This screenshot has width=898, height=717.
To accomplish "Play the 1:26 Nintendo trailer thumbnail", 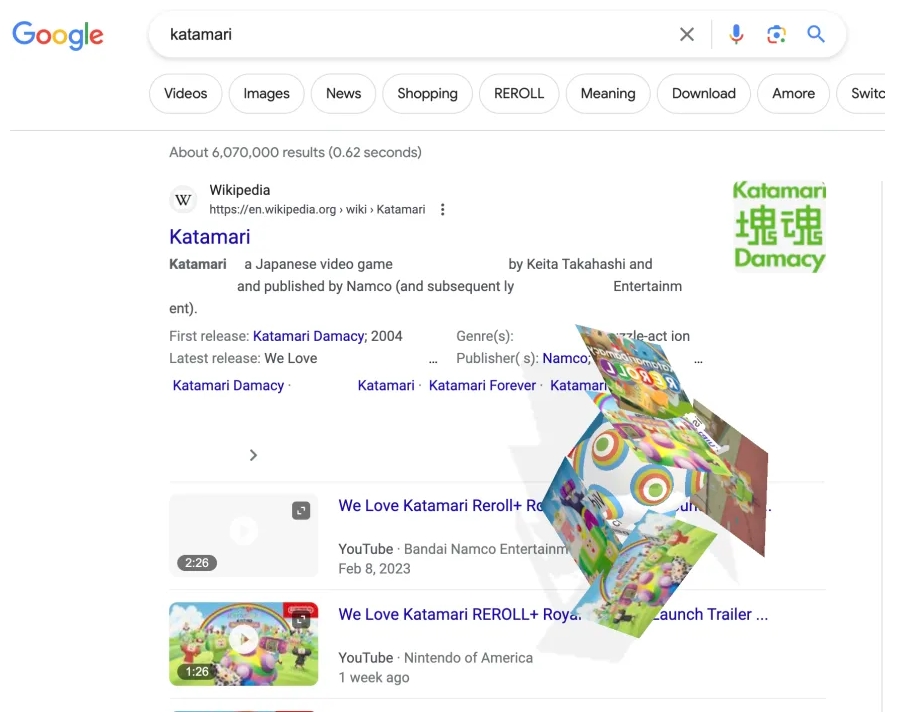I will 243,644.
